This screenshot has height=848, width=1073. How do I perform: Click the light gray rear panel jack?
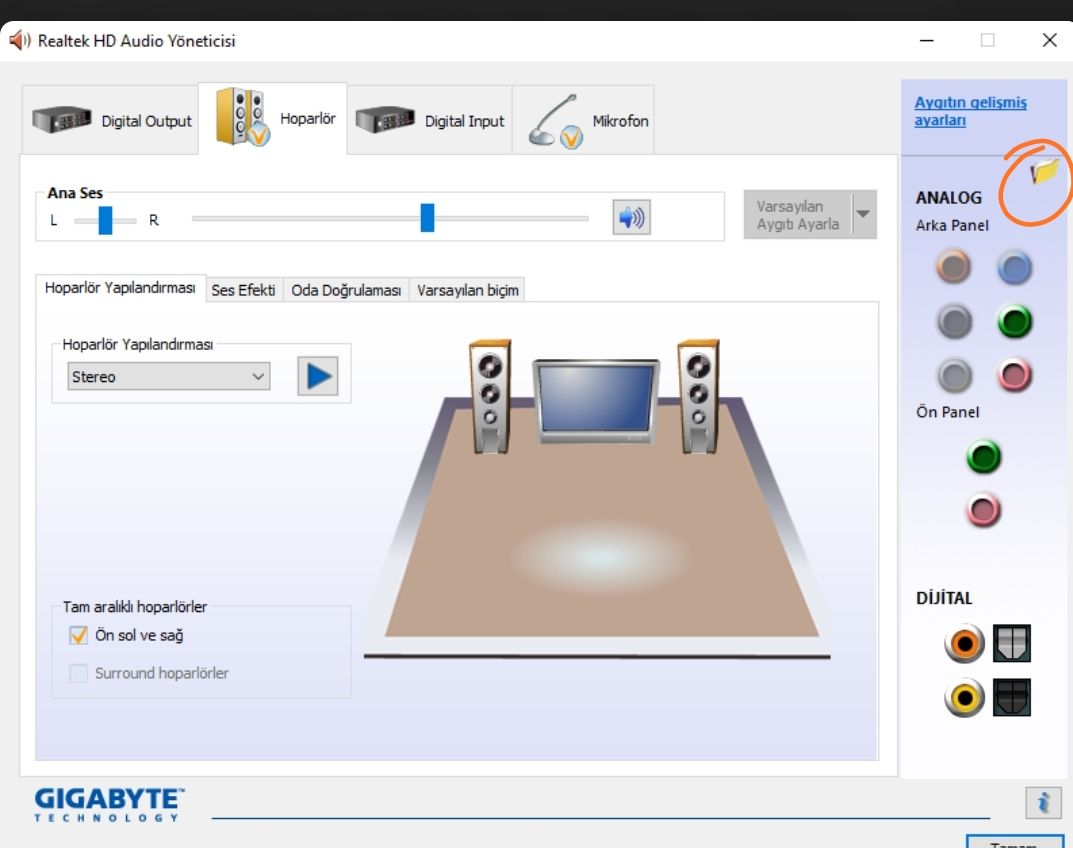click(953, 375)
